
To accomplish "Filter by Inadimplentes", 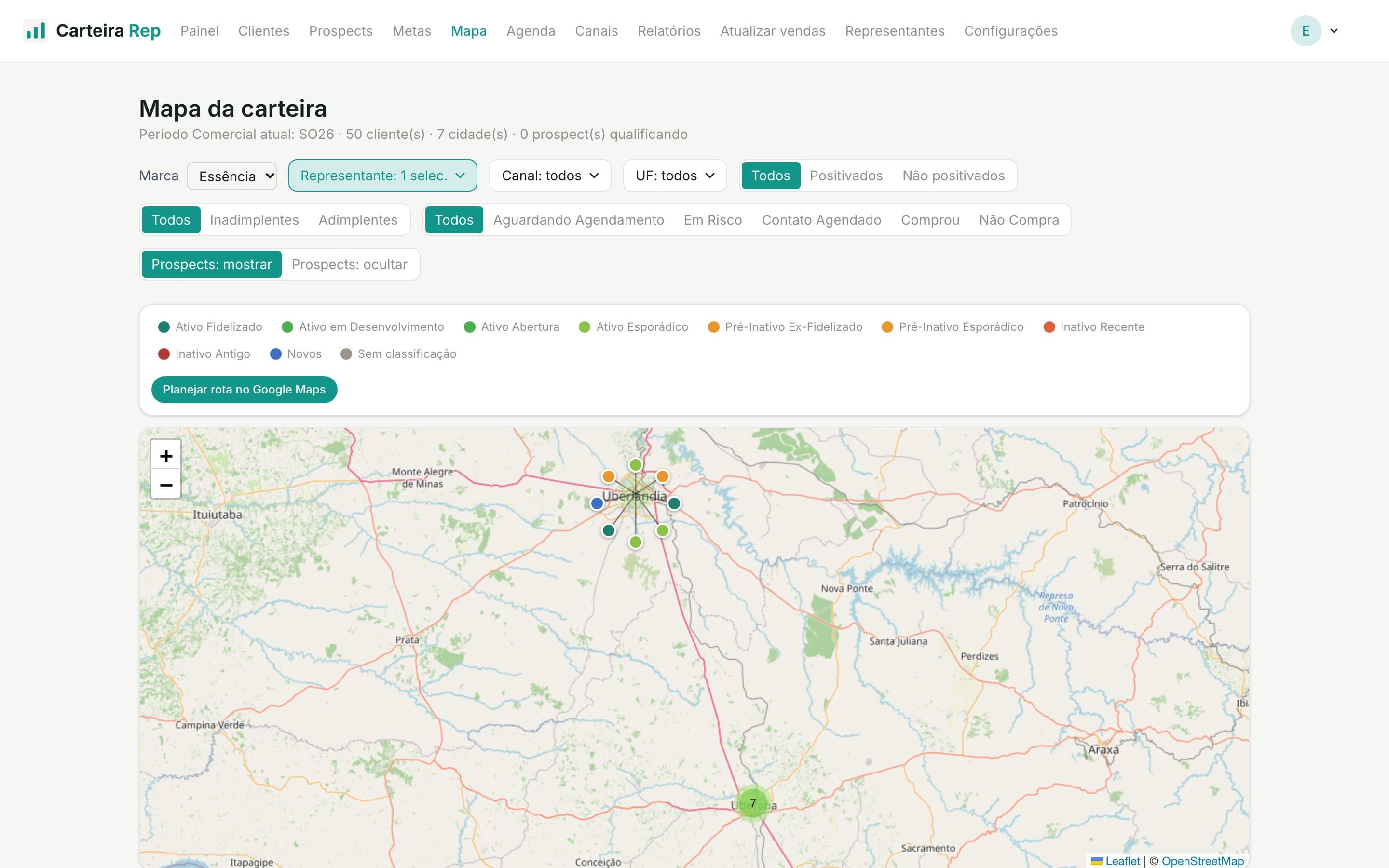I will pos(254,220).
